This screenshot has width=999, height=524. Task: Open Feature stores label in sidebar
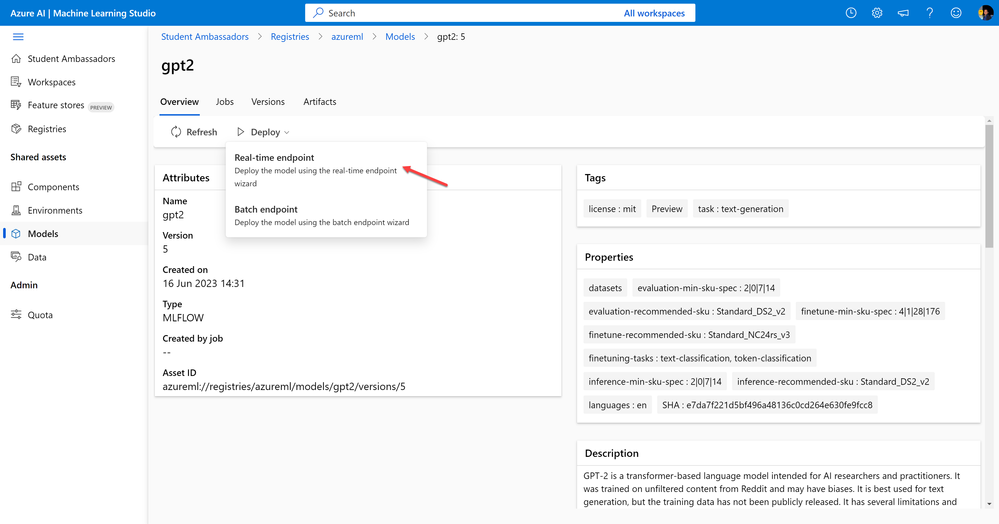[56, 105]
